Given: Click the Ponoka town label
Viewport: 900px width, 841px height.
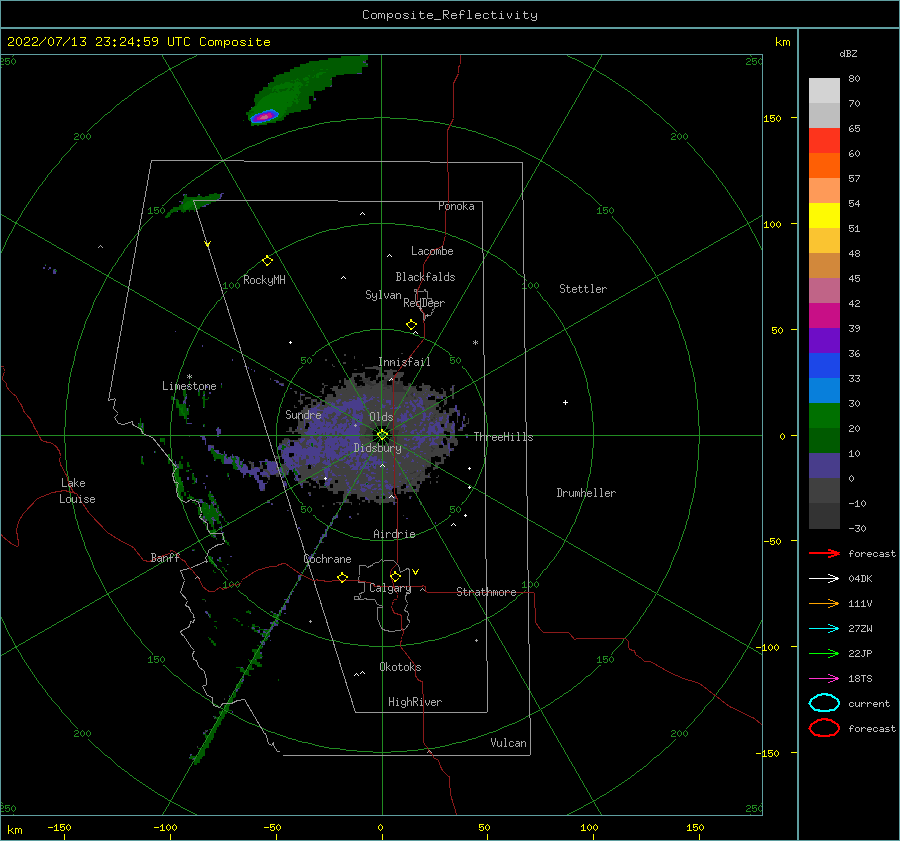Looking at the screenshot, I should point(456,207).
